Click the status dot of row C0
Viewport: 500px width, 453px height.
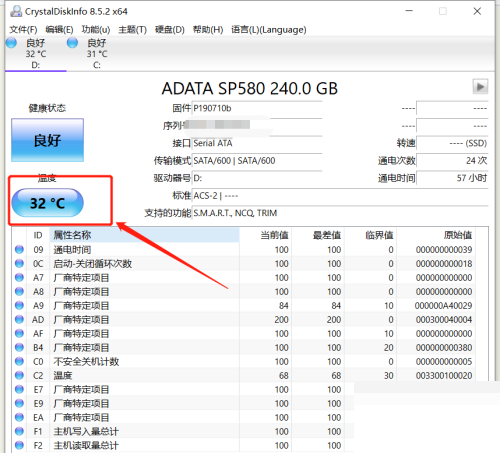click(x=19, y=361)
